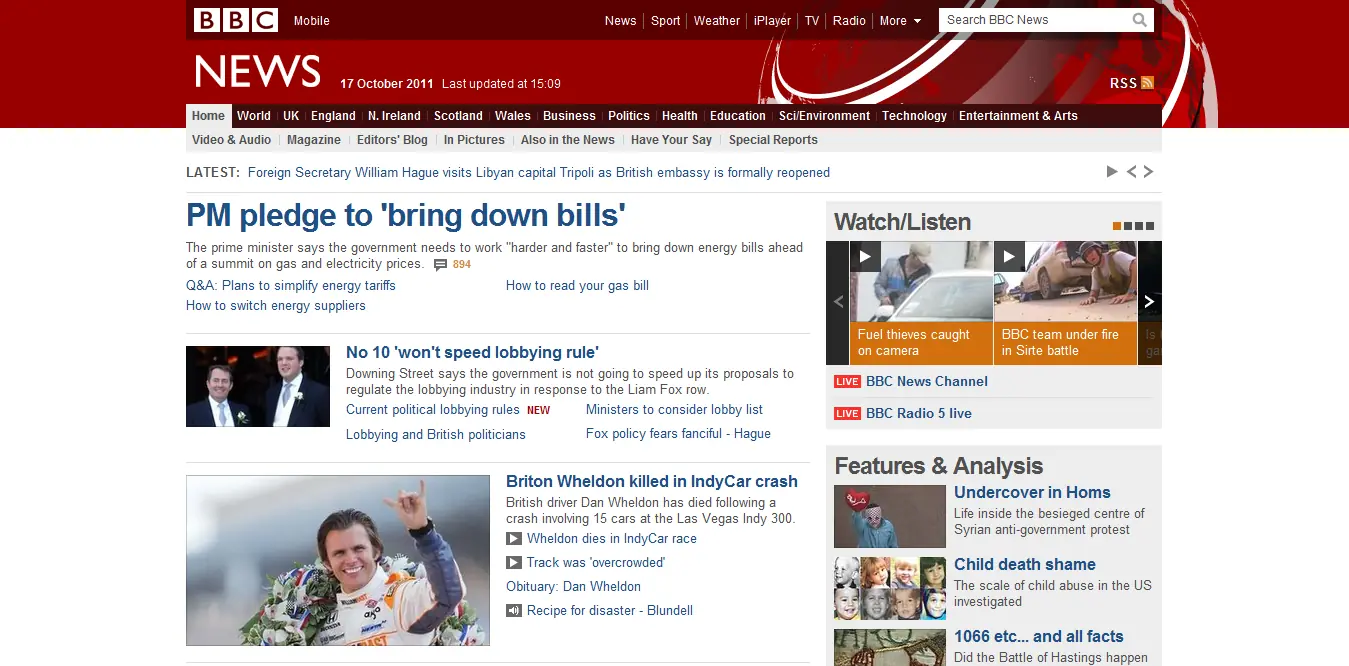Go to World section
This screenshot has width=1349, height=666.
pos(254,116)
